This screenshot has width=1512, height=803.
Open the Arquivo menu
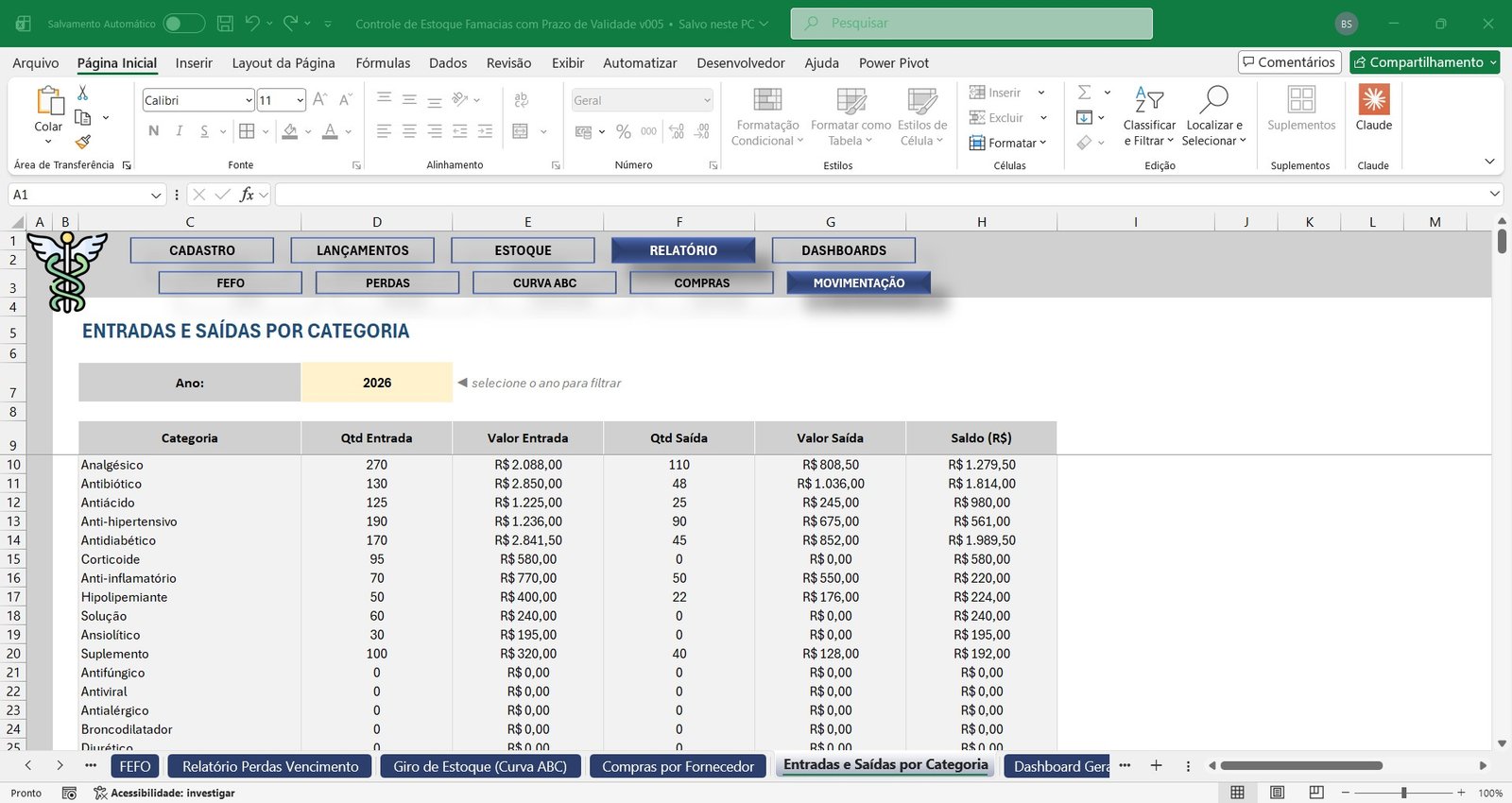36,62
